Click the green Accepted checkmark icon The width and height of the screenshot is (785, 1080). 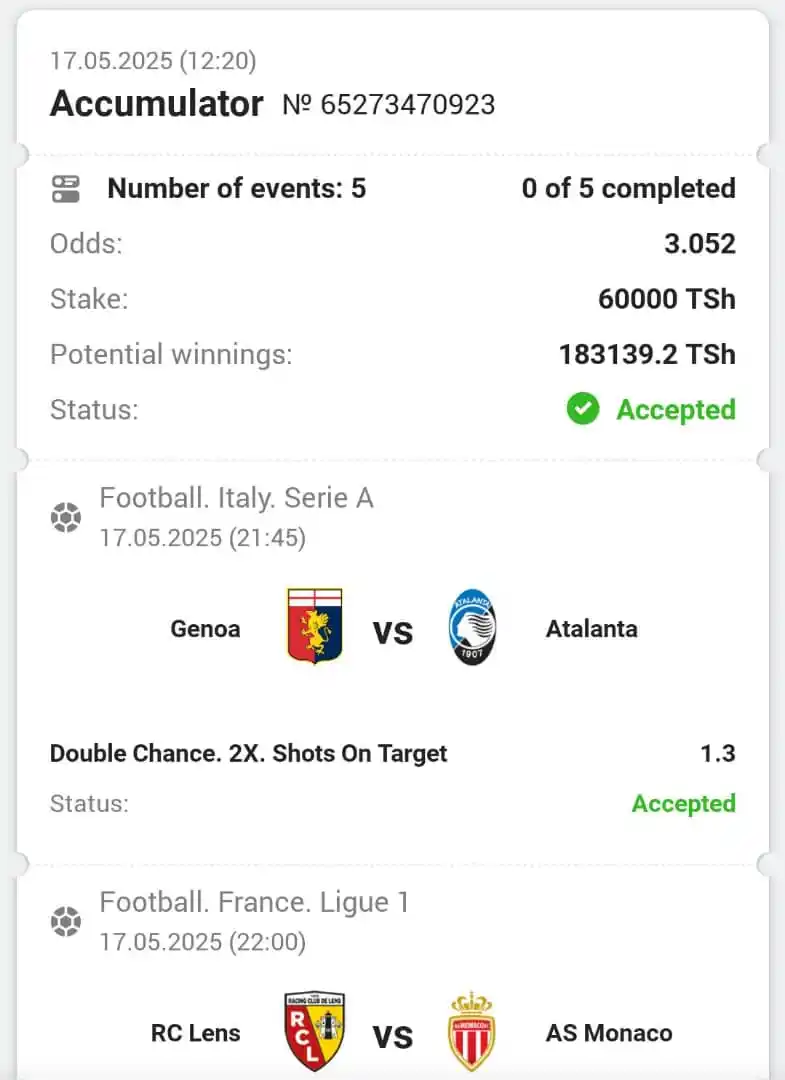[583, 409]
